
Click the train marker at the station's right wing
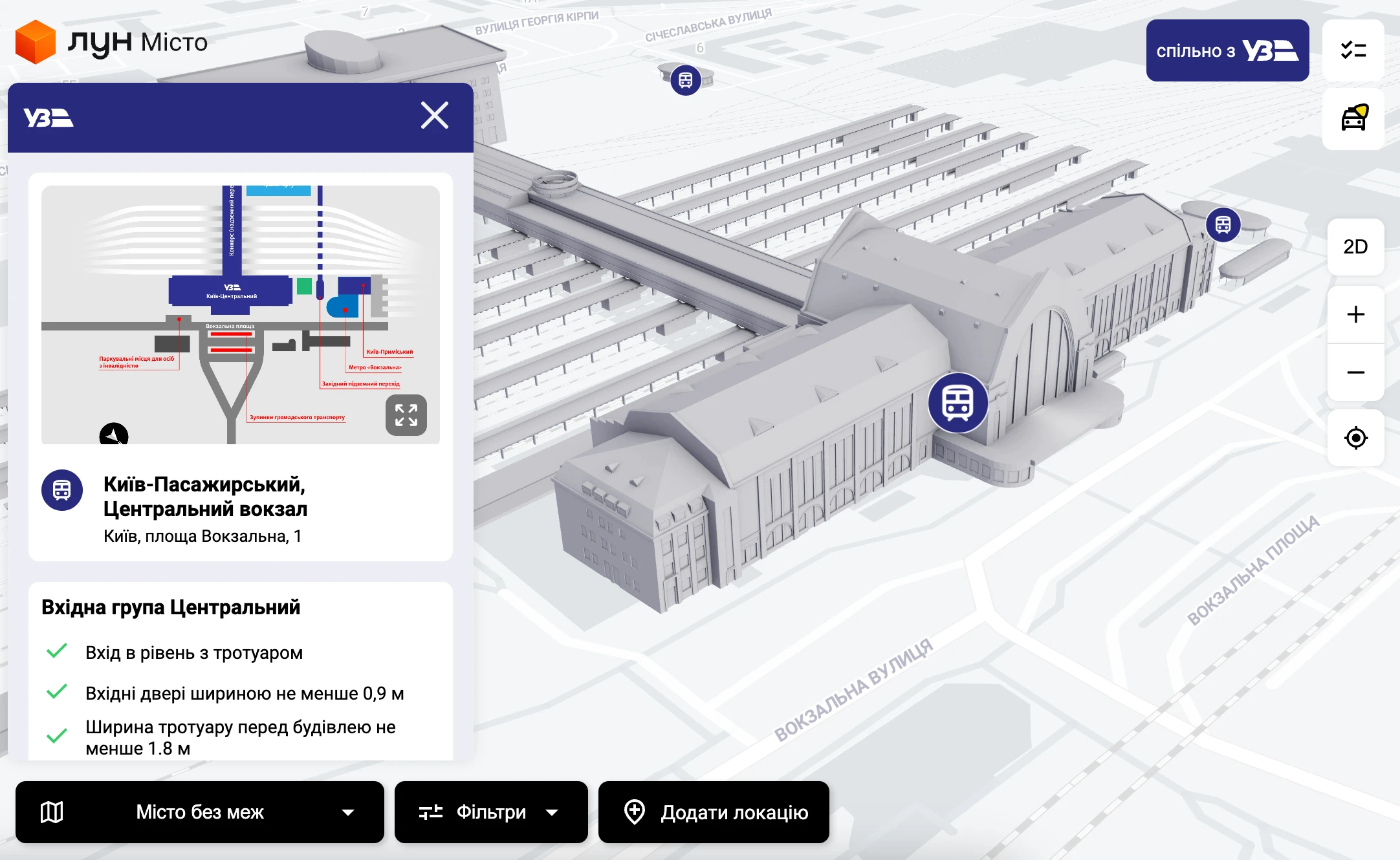[1223, 224]
